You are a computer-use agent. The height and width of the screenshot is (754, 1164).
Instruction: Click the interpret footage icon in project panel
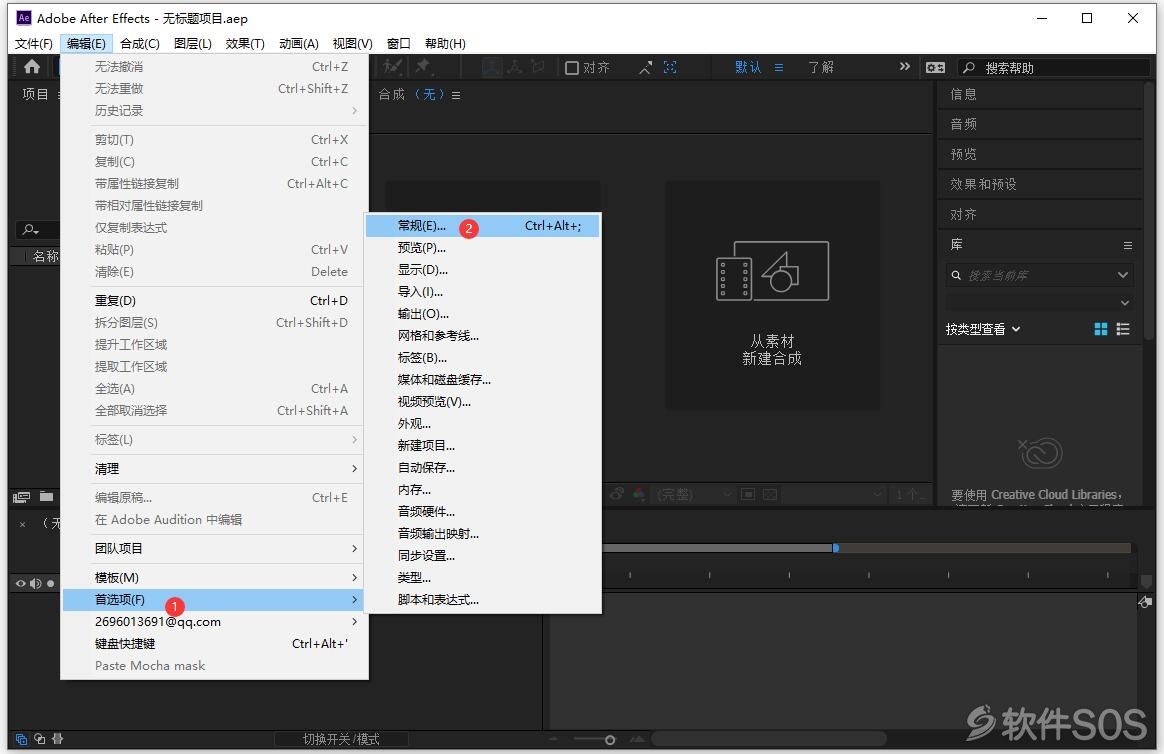[x=22, y=496]
